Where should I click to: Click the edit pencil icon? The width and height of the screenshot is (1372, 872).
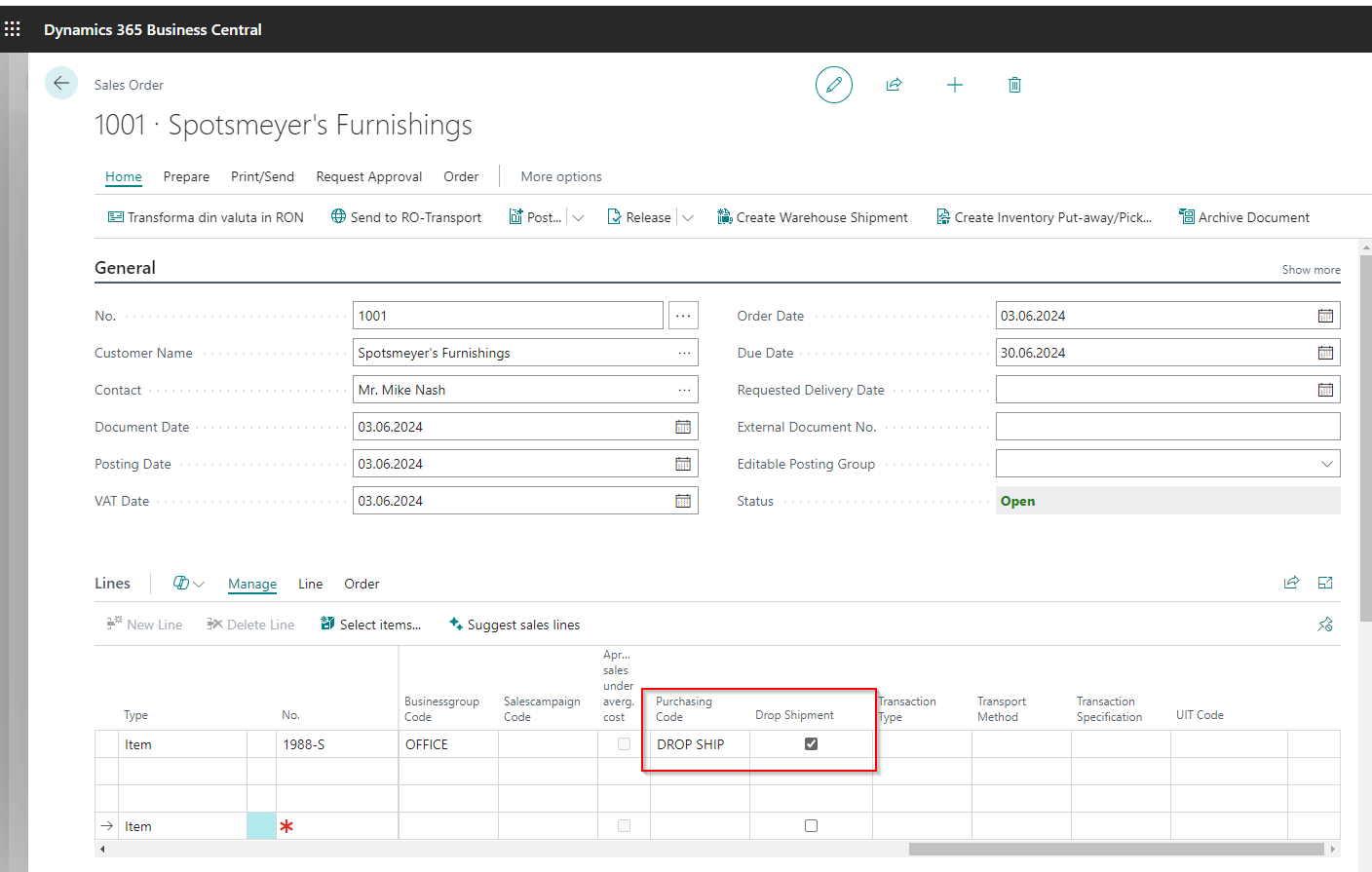[834, 85]
